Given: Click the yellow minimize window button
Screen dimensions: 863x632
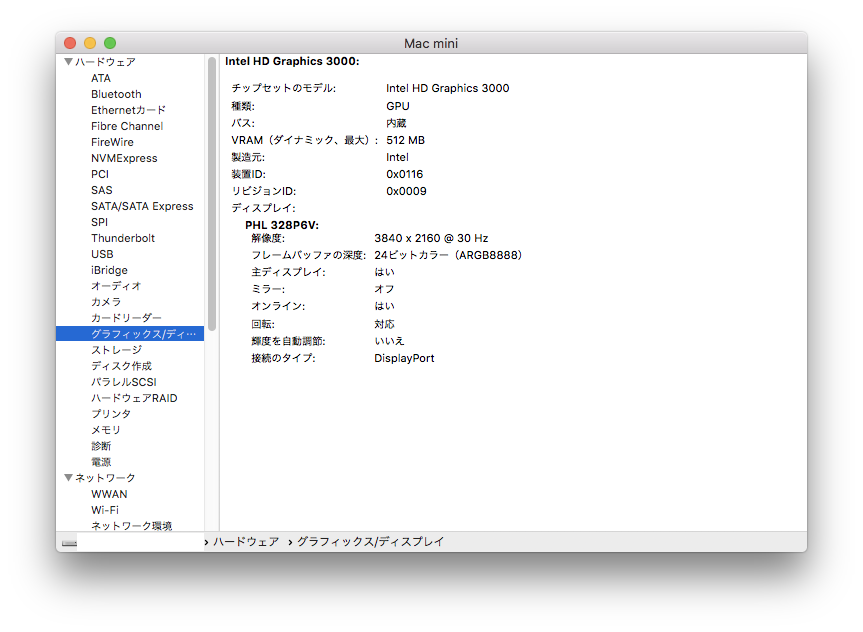Looking at the screenshot, I should pyautogui.click(x=90, y=43).
